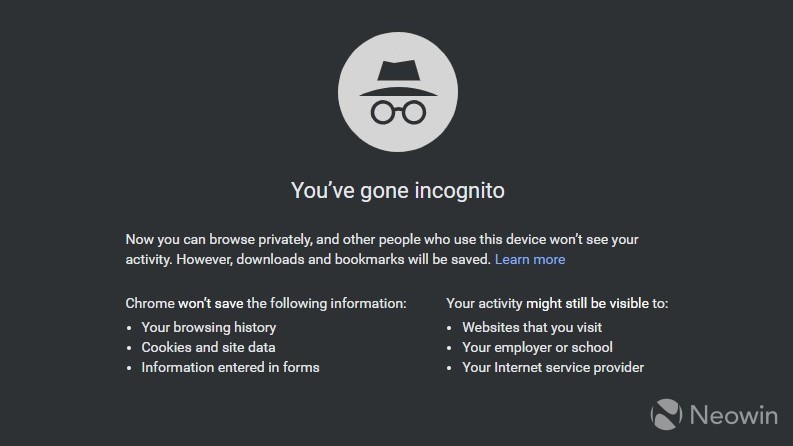
Task: Select "Your Internet service provider" list item
Action: click(553, 367)
